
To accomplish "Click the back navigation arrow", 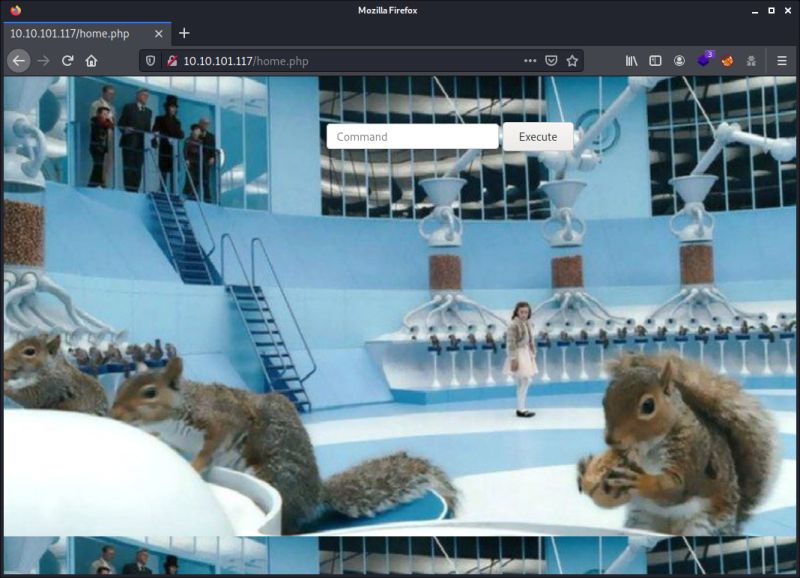I will [x=17, y=60].
